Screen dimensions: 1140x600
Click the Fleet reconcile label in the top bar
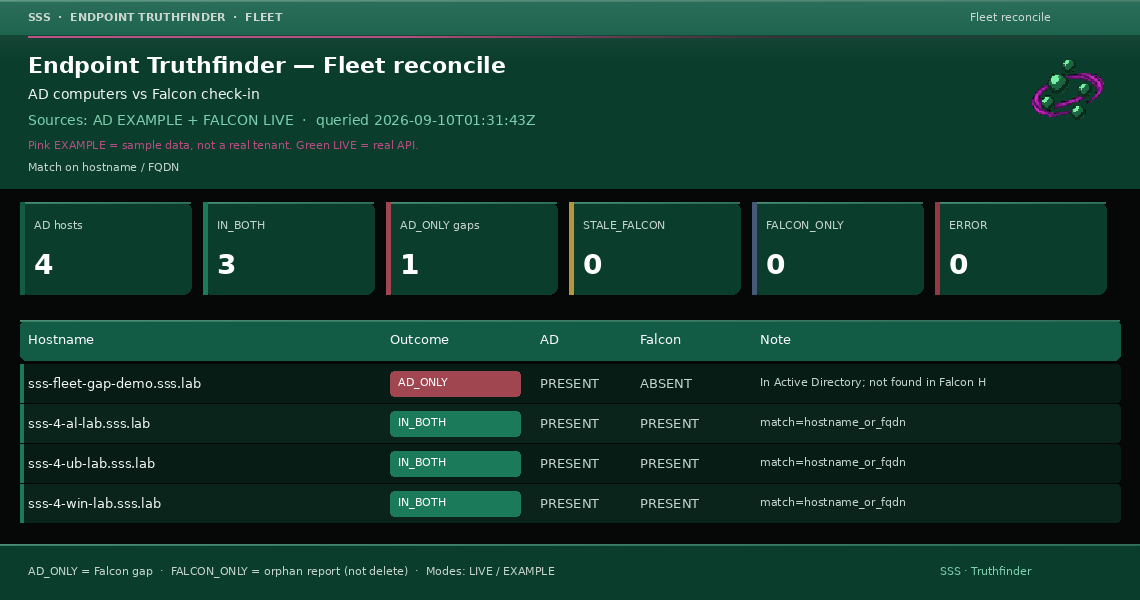point(1010,17)
